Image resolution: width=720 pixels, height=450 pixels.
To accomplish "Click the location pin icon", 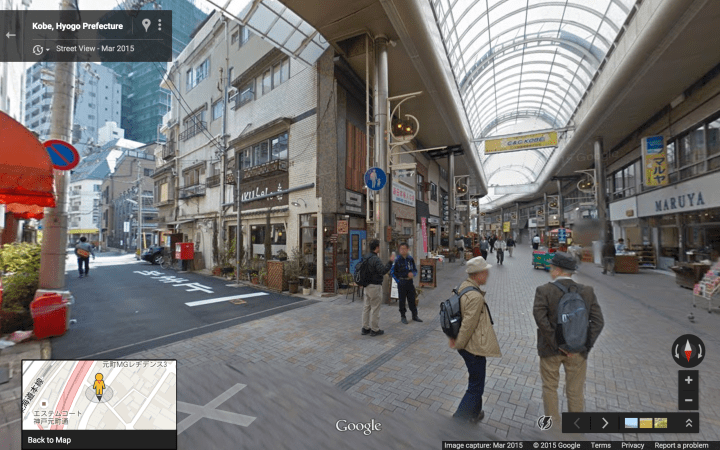I will click(146, 25).
